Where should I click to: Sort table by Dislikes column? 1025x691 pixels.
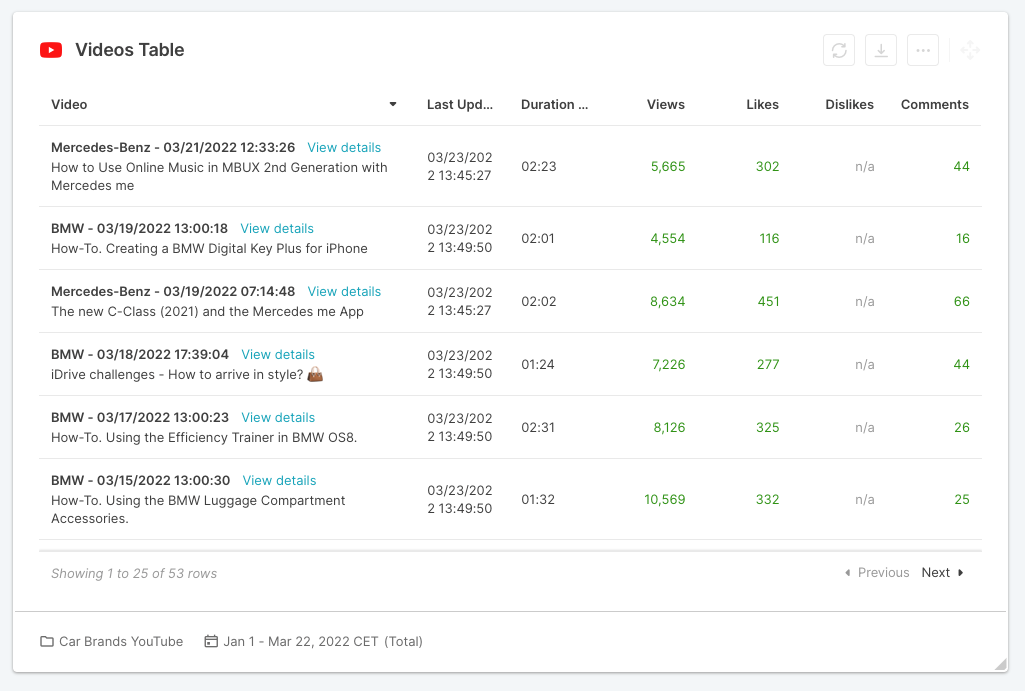[849, 105]
